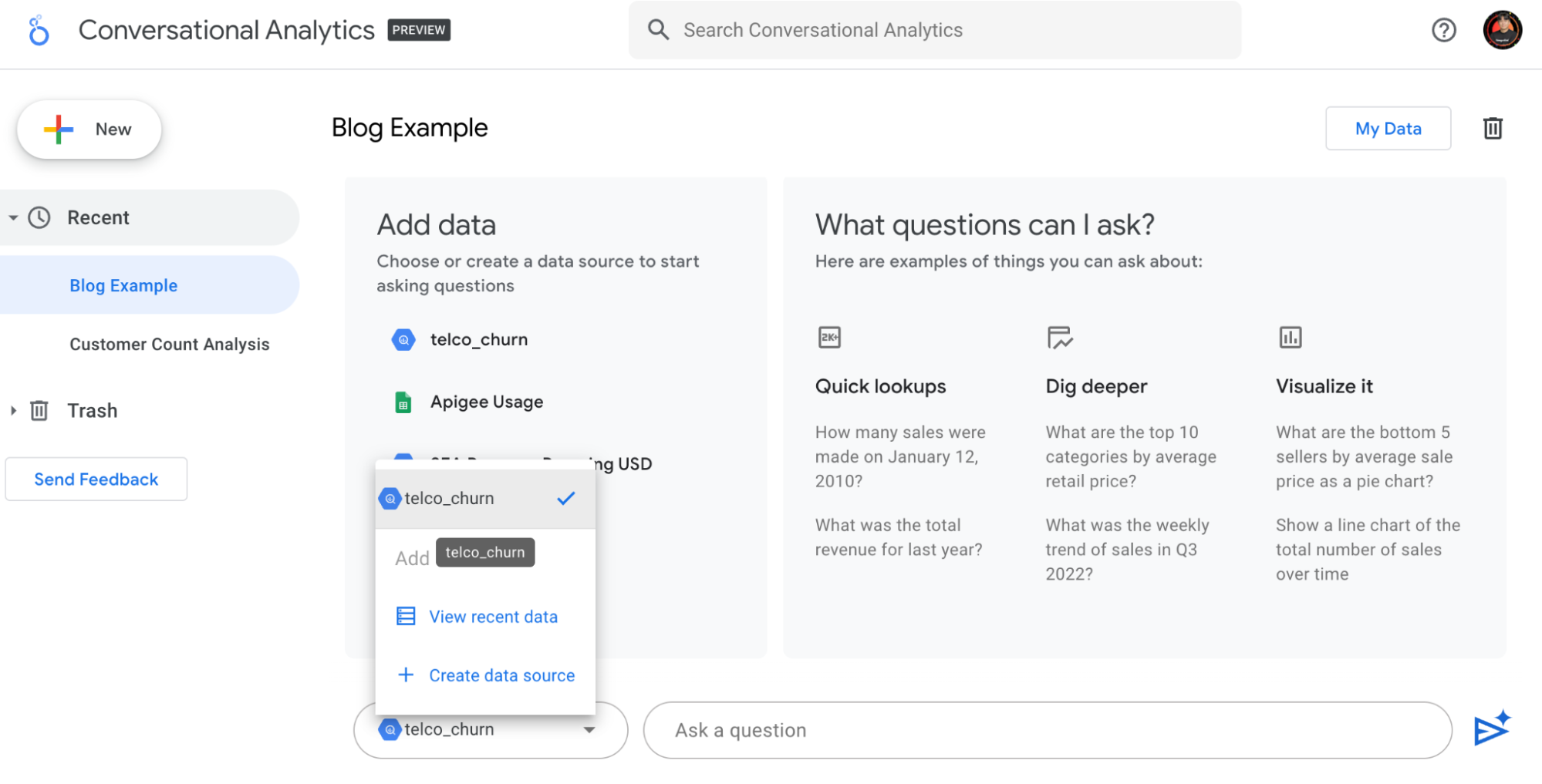Viewport: 1542px width, 784px height.
Task: Click 'What was the total revenue for last year?'
Action: [899, 537]
